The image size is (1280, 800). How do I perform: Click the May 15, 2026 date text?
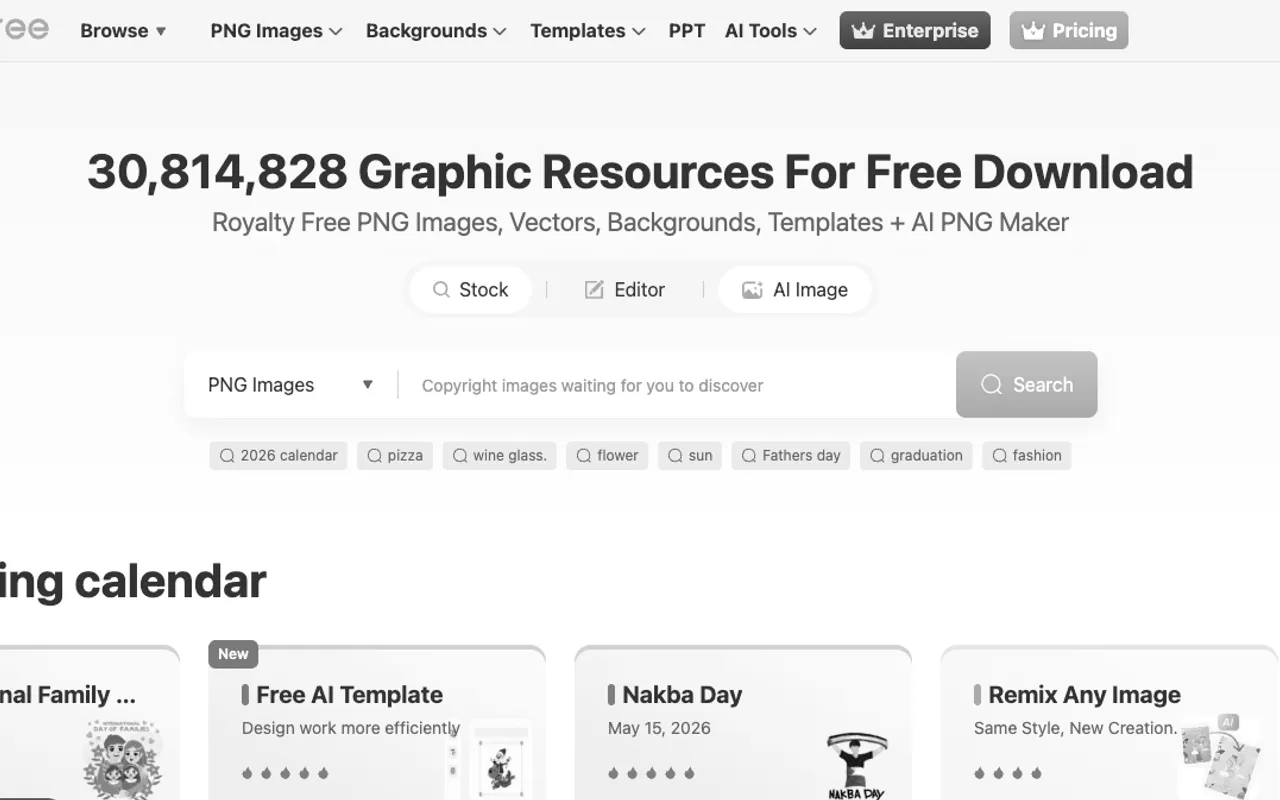point(659,728)
